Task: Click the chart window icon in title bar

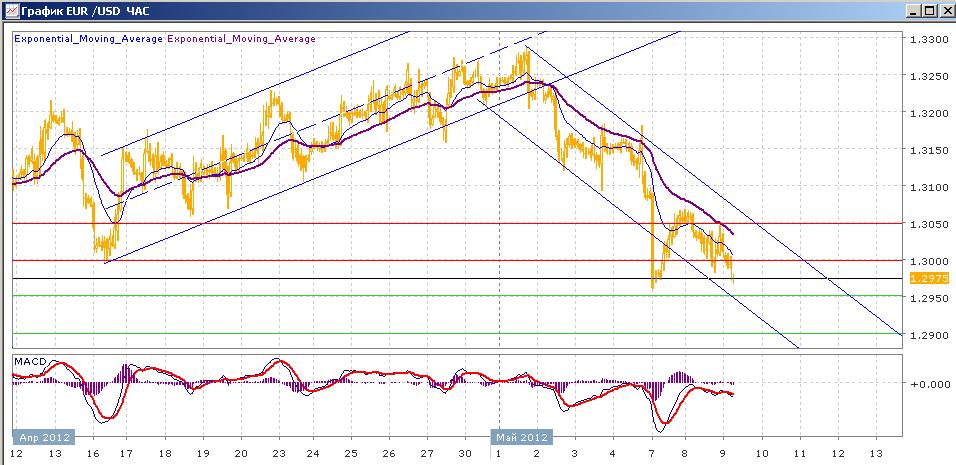Action: pyautogui.click(x=10, y=10)
